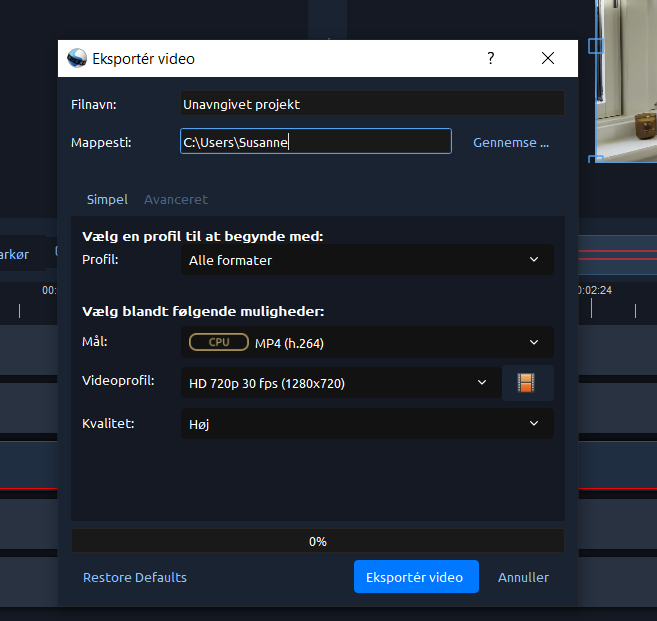Click the video preview thumbnail behind the dialog
Image resolution: width=657 pixels, height=621 pixels.
pyautogui.click(x=627, y=80)
